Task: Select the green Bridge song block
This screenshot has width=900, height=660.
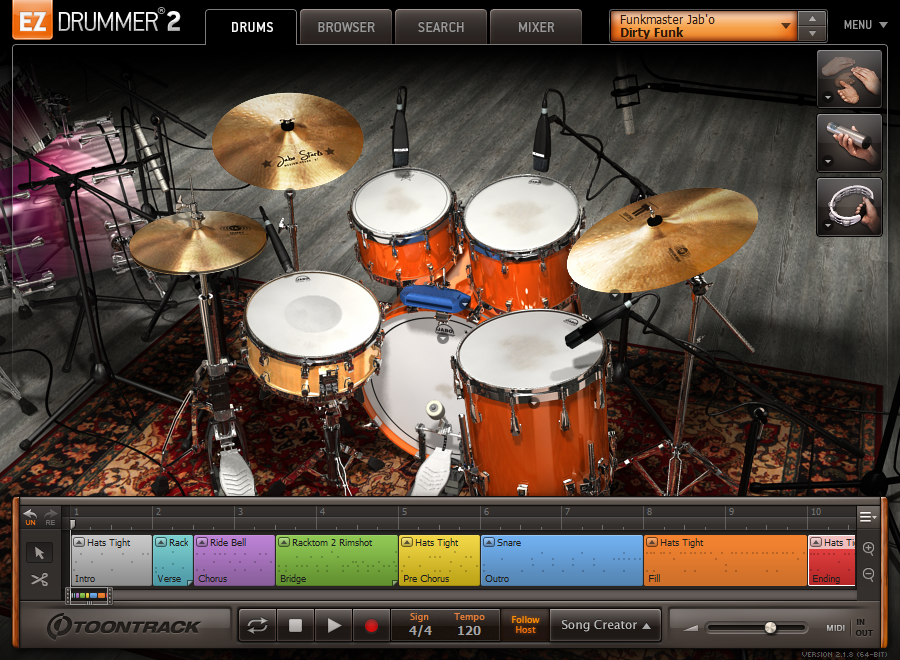Action: pos(337,561)
